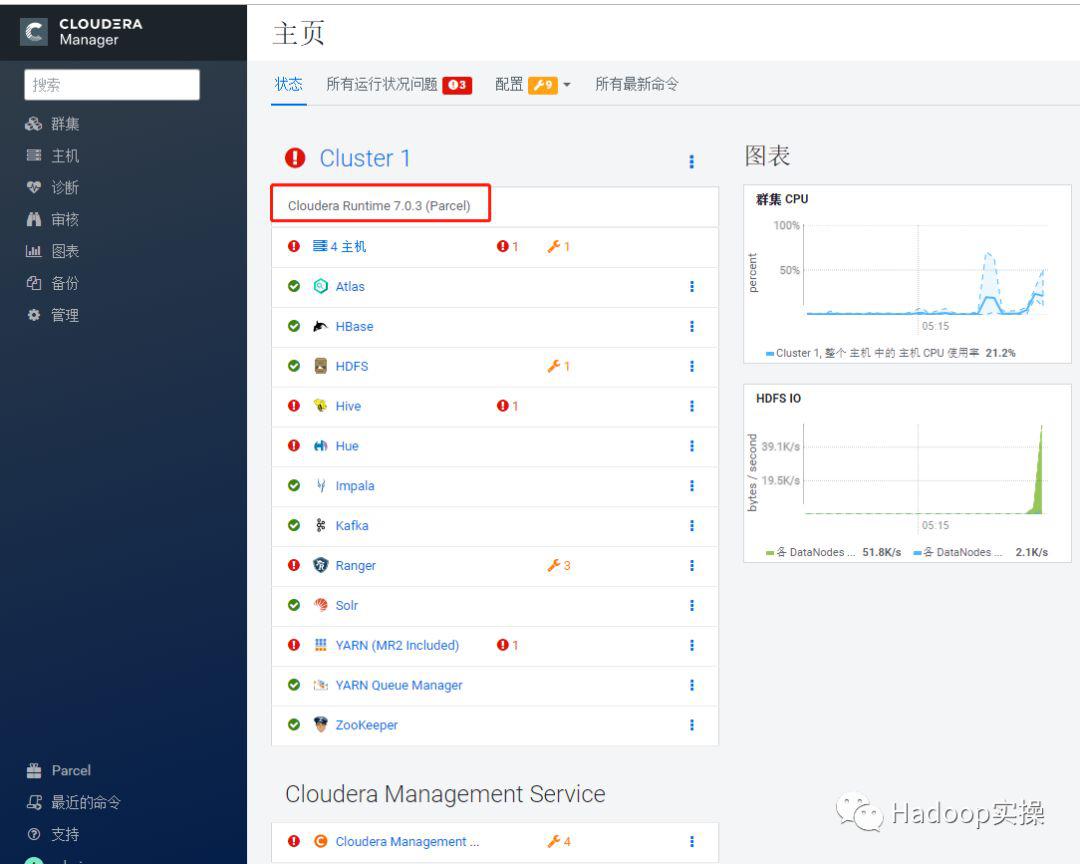Open the 图表 sidebar menu
The height and width of the screenshot is (864, 1080).
[x=52, y=251]
